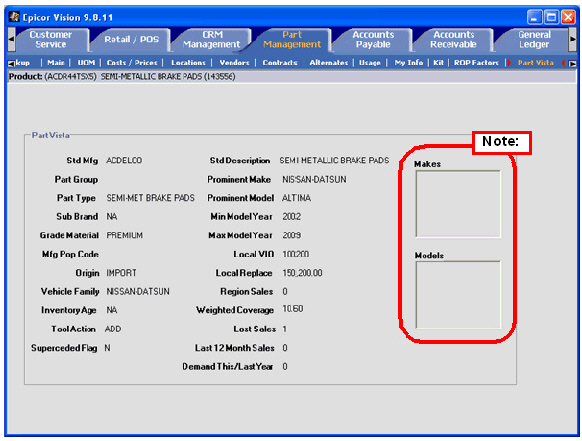This screenshot has height=441, width=582.
Task: Click left arrow of the sub-menu bar
Action: 11,63
